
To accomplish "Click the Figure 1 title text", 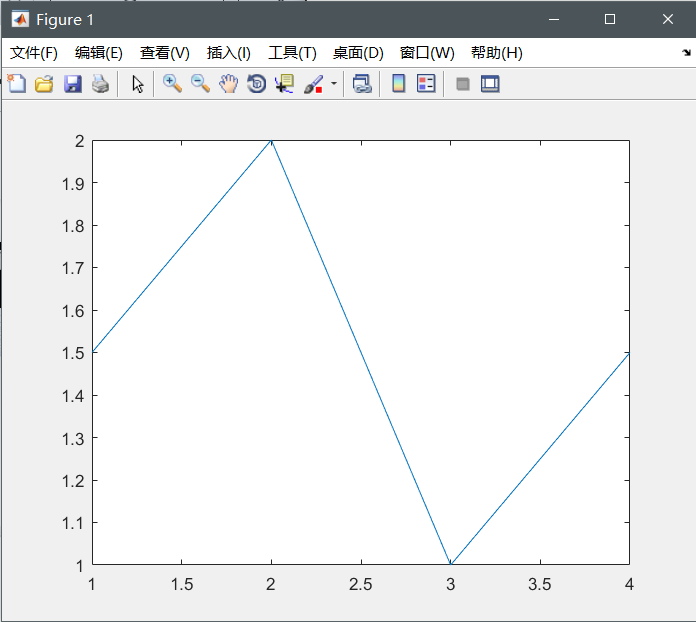I will pos(65,20).
